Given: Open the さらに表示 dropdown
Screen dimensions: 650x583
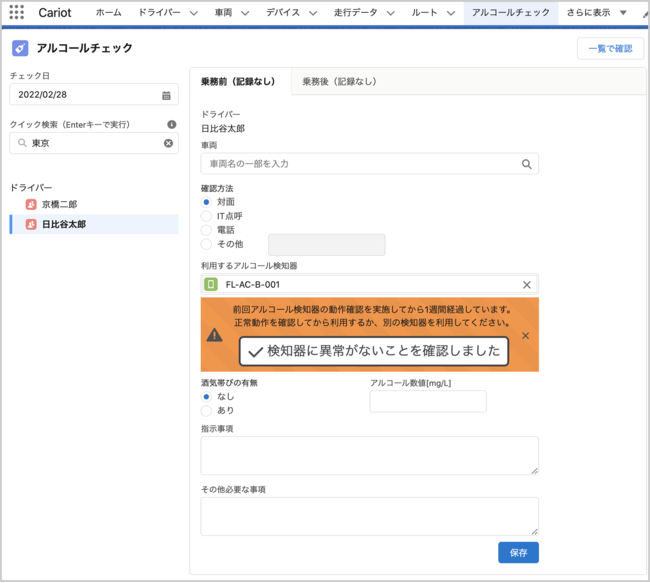Looking at the screenshot, I should [x=596, y=13].
